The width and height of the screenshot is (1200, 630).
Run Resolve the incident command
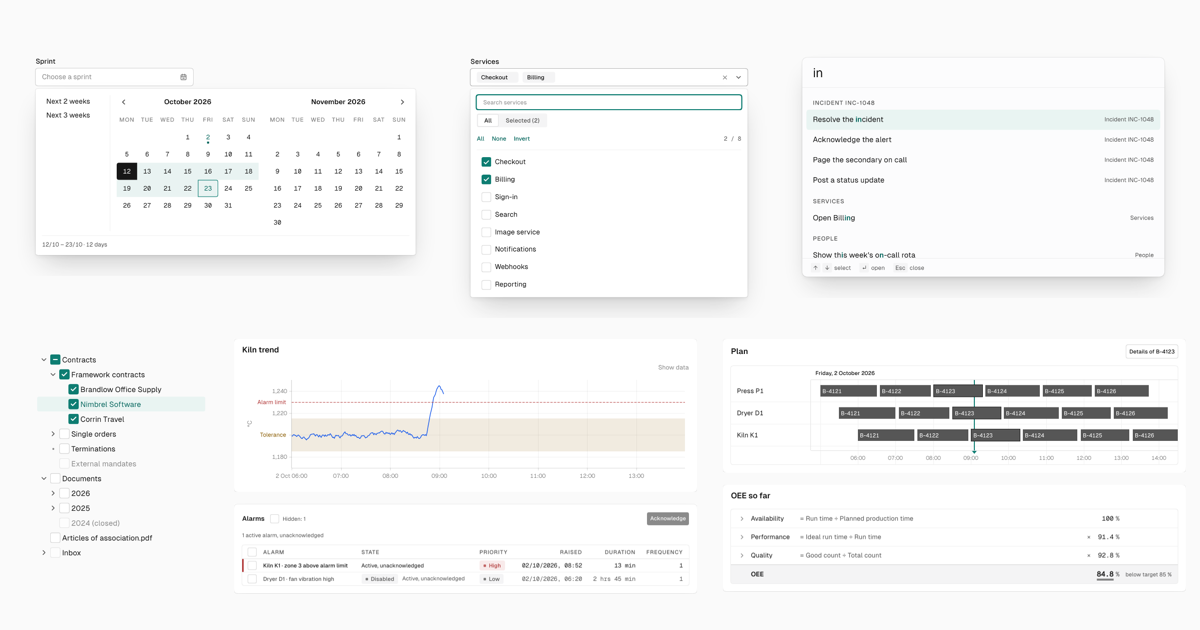tap(983, 119)
